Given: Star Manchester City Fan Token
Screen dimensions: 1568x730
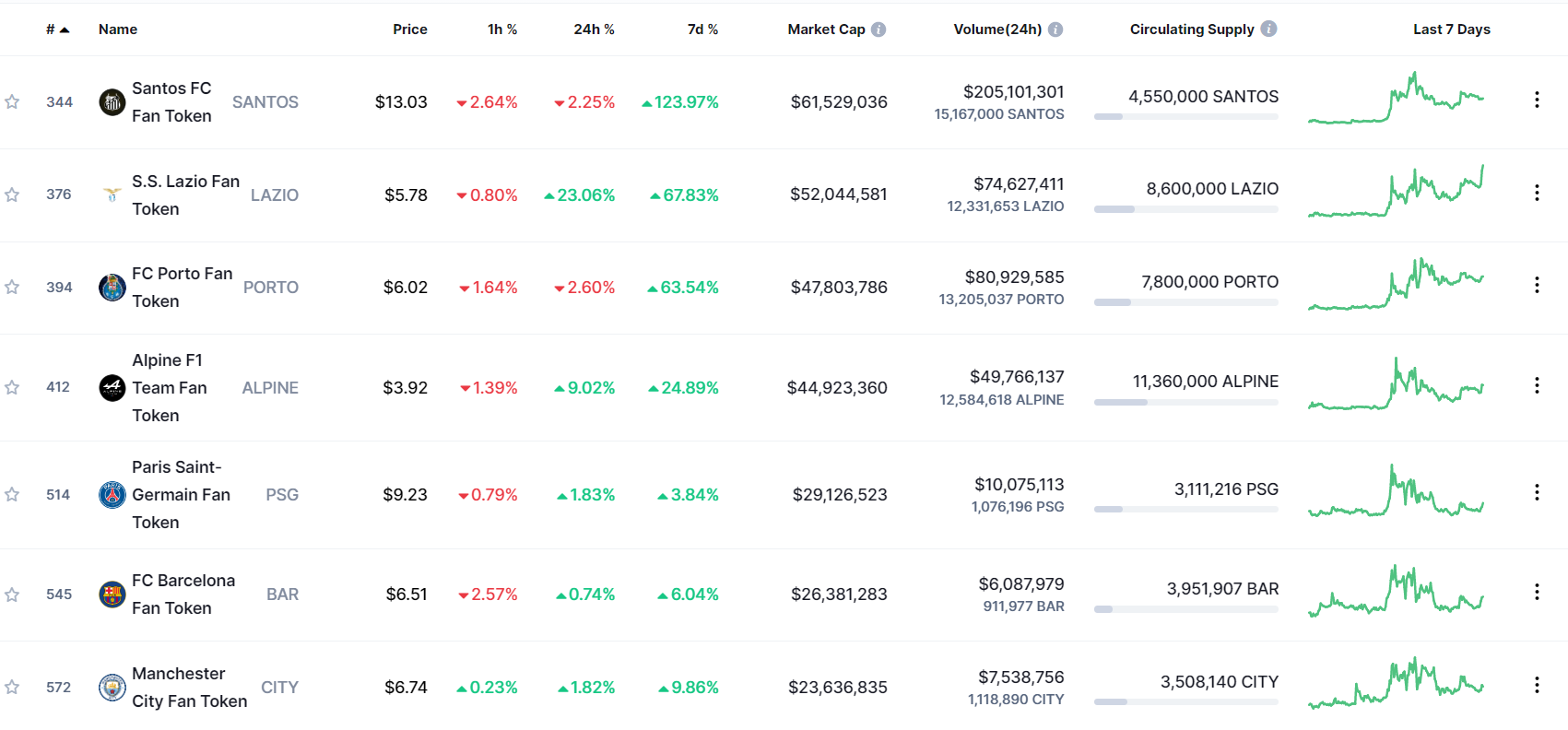Looking at the screenshot, I should [x=12, y=687].
